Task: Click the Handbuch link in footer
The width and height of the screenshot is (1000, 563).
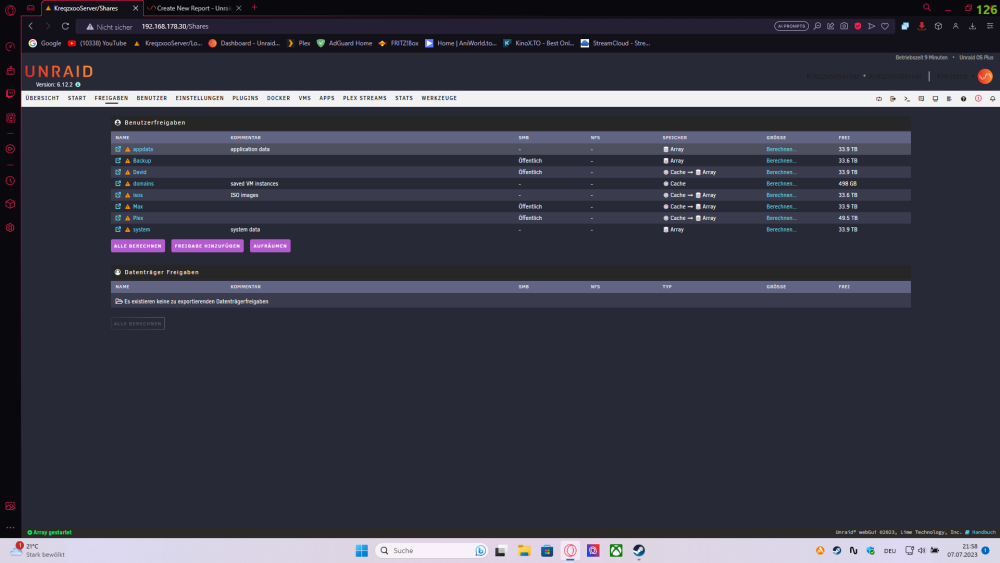Action: click(983, 532)
